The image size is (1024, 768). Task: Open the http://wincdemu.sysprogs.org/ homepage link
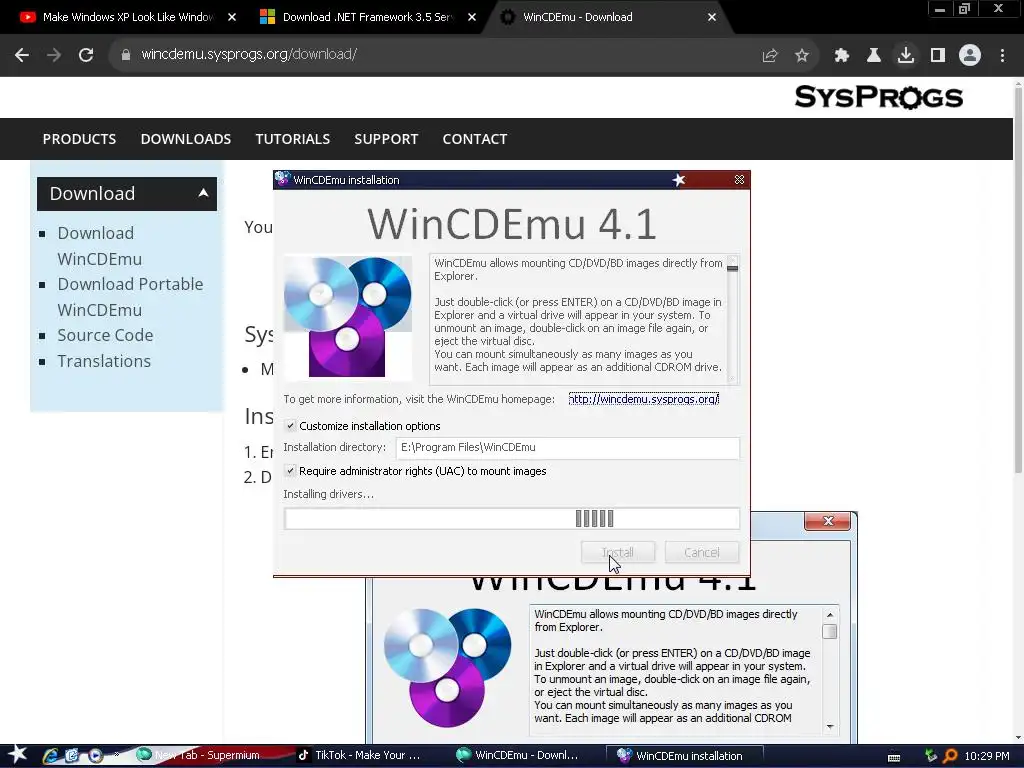tap(643, 399)
